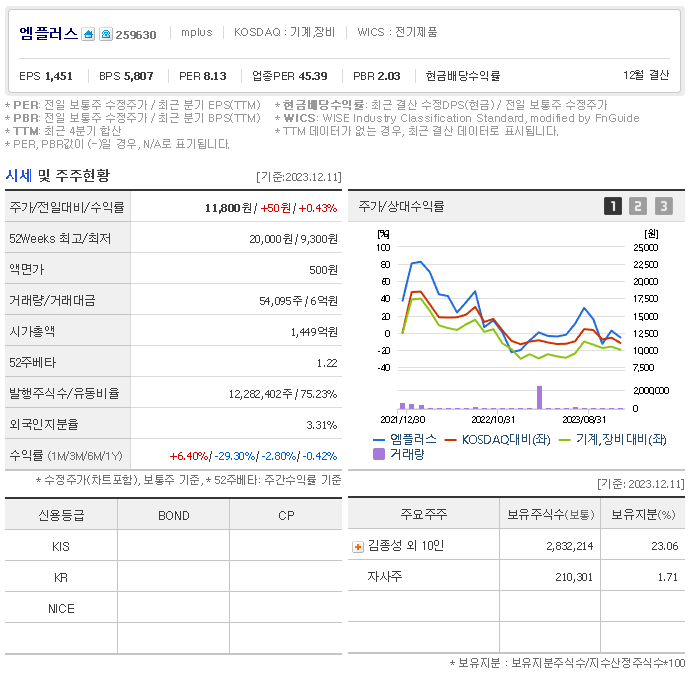
Task: Click the BPS value 5,807
Action: tap(138, 76)
